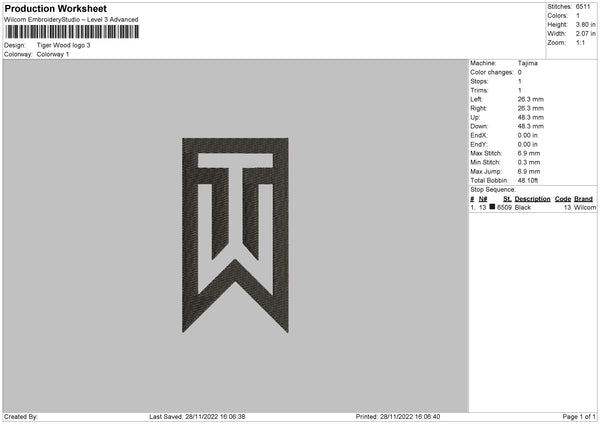The height and width of the screenshot is (424, 600).
Task: Select the 'Created By:' label
Action: point(21,417)
